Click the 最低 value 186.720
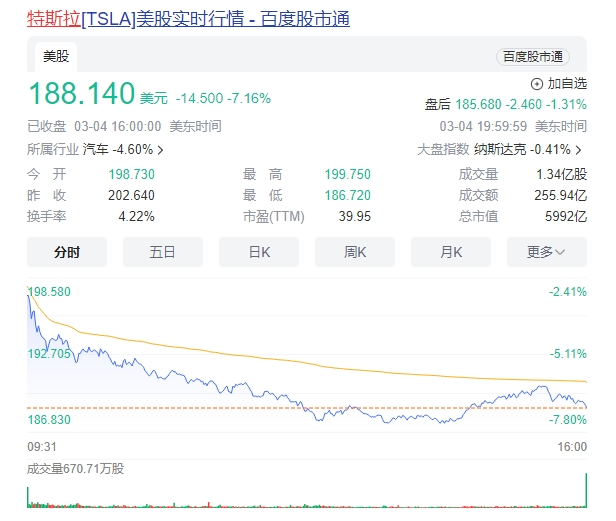 [x=348, y=195]
